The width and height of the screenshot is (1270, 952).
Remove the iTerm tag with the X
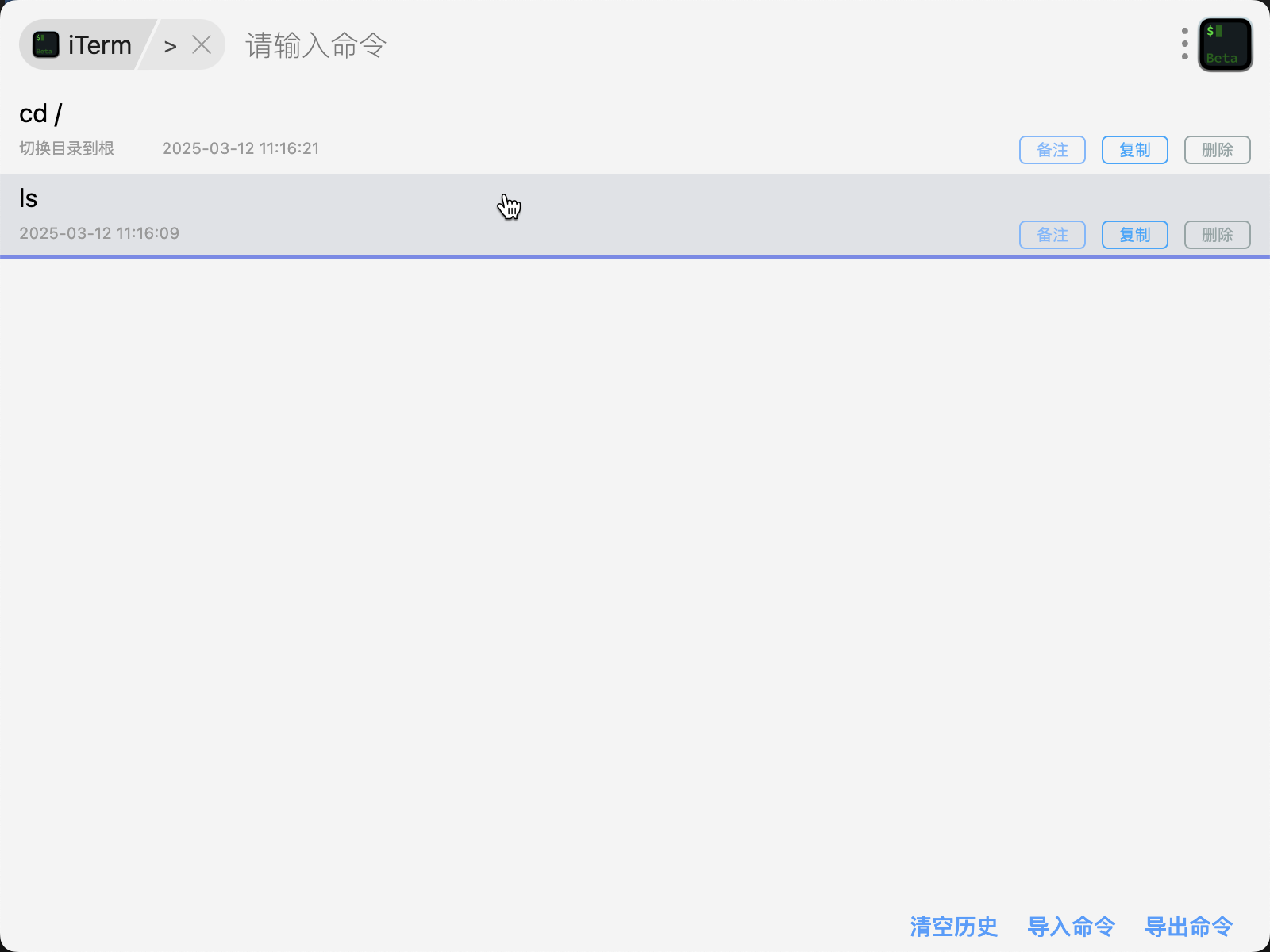pyautogui.click(x=202, y=44)
